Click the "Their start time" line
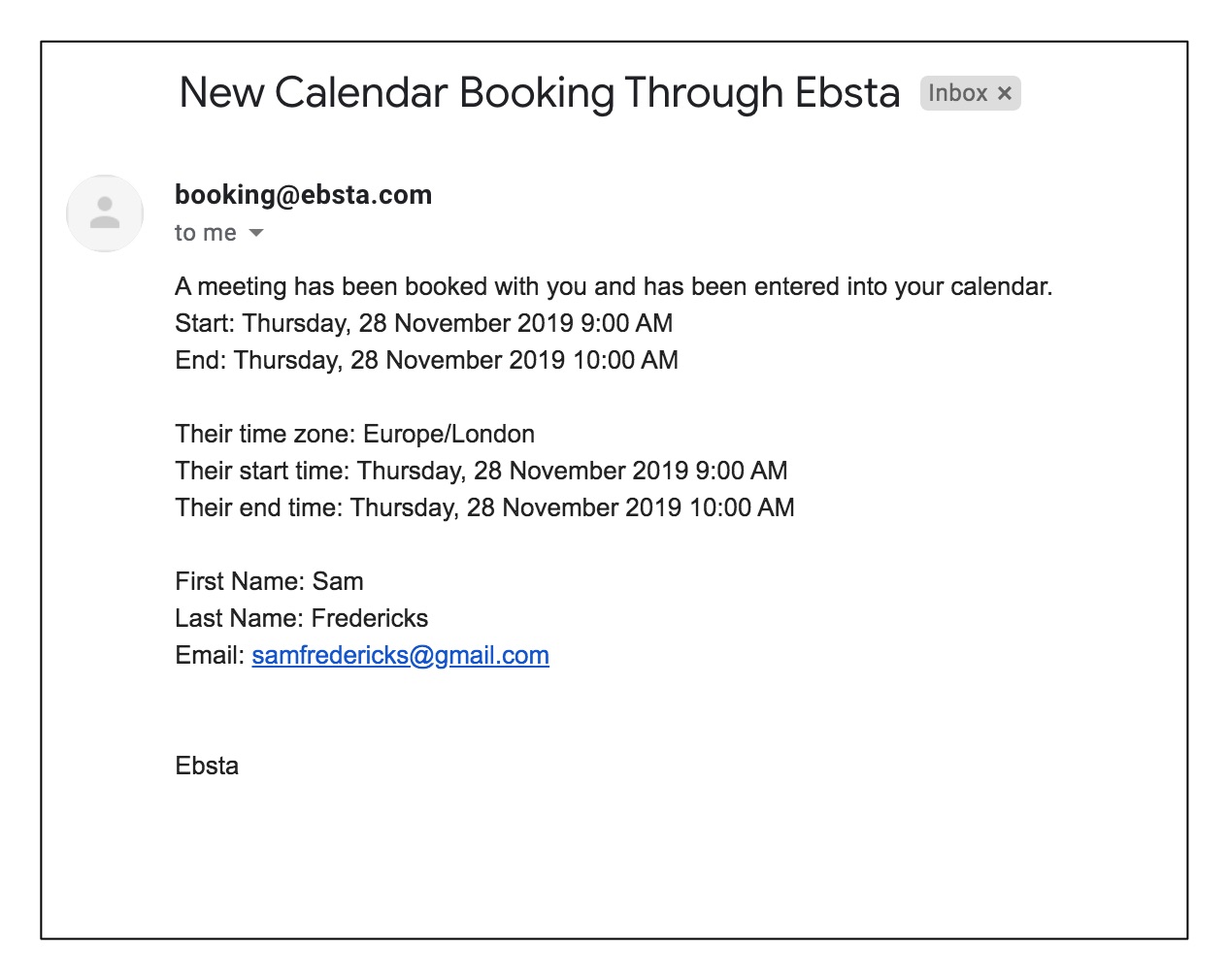The image size is (1229, 980). pyautogui.click(x=481, y=472)
